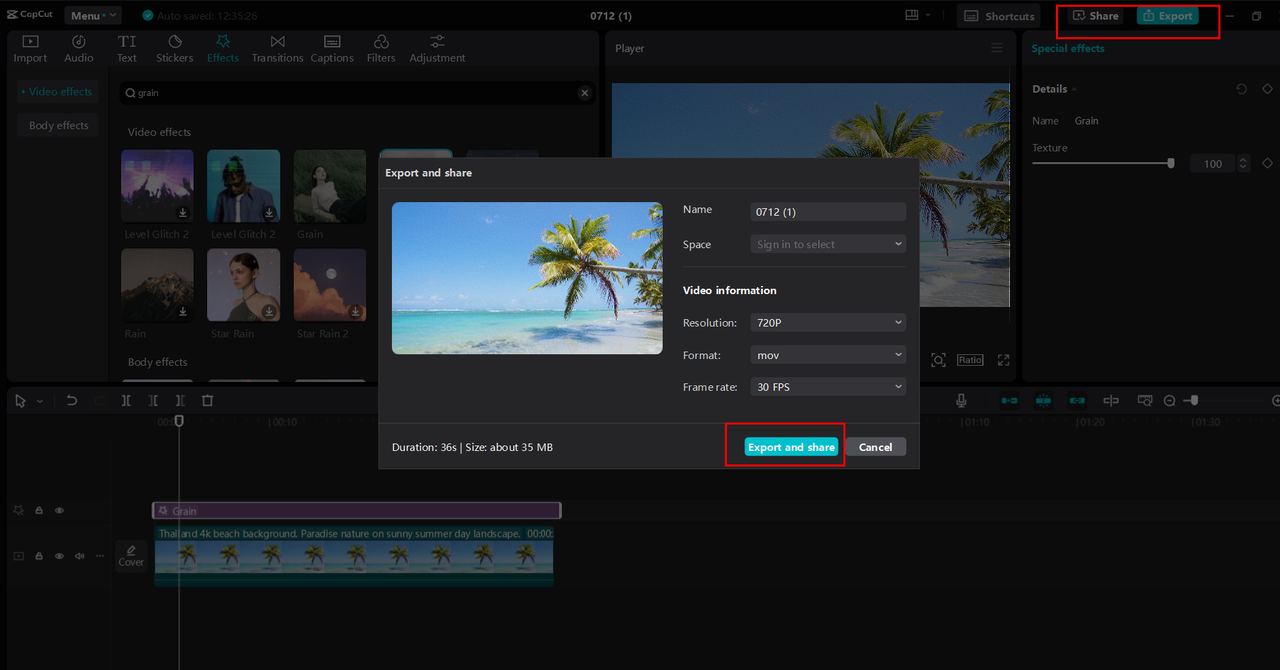
Task: Start voice recording with the microphone icon
Action: click(961, 400)
